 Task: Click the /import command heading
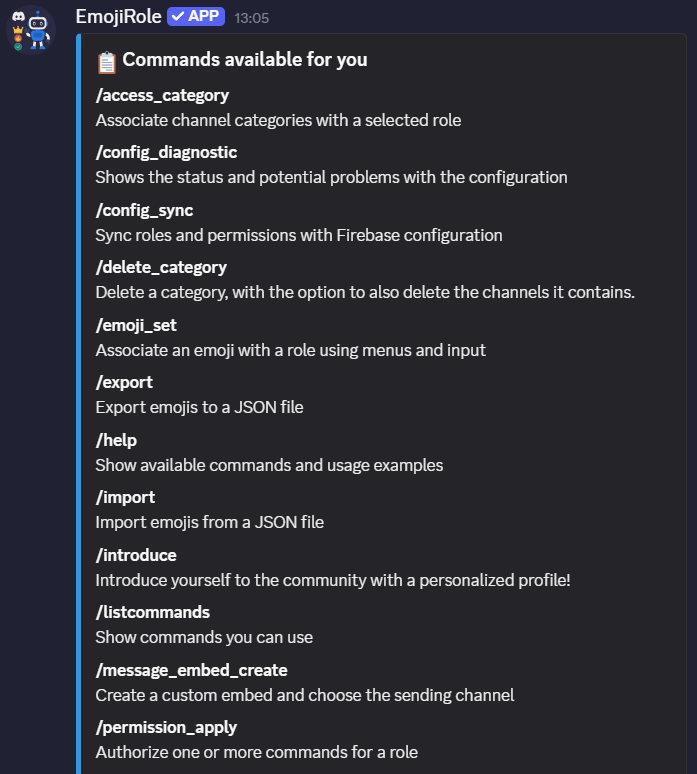point(125,497)
